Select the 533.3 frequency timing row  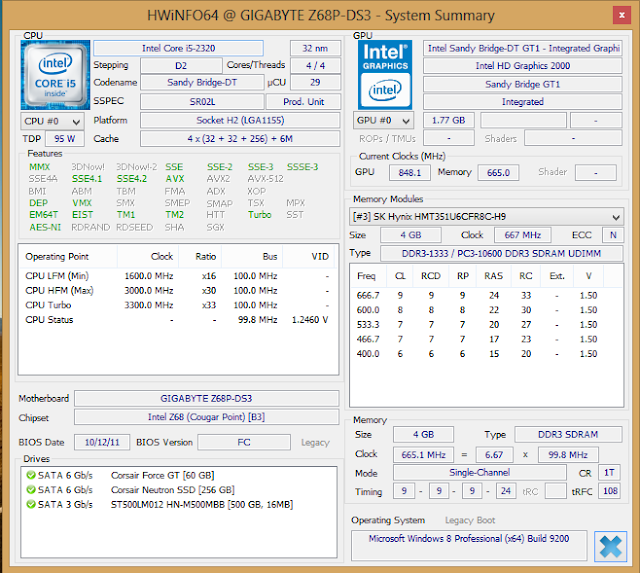[x=486, y=325]
